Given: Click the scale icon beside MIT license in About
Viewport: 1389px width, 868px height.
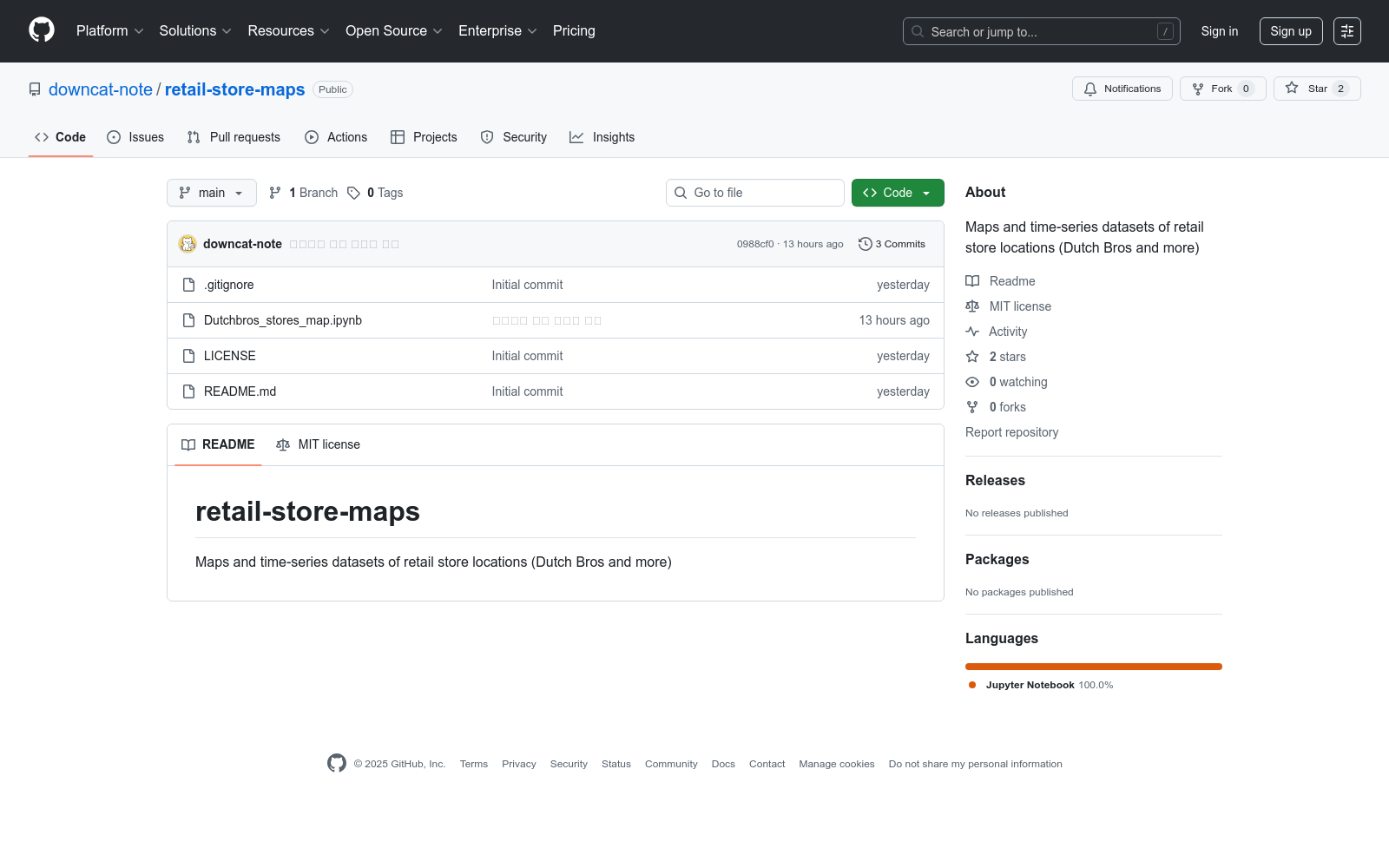Looking at the screenshot, I should 972,306.
